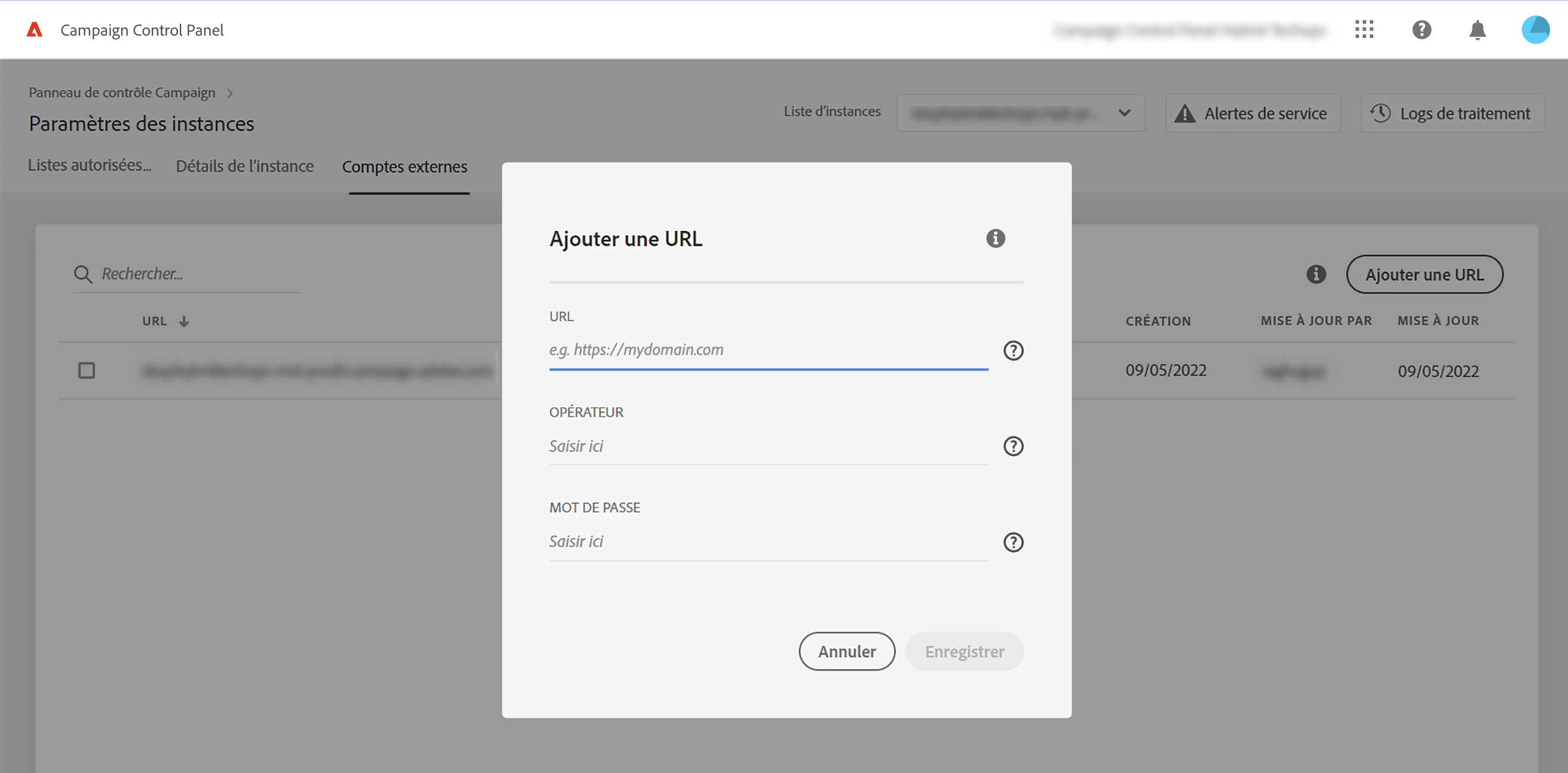Focus the Mot de passe input field
Viewport: 1568px width, 773px height.
click(x=767, y=541)
